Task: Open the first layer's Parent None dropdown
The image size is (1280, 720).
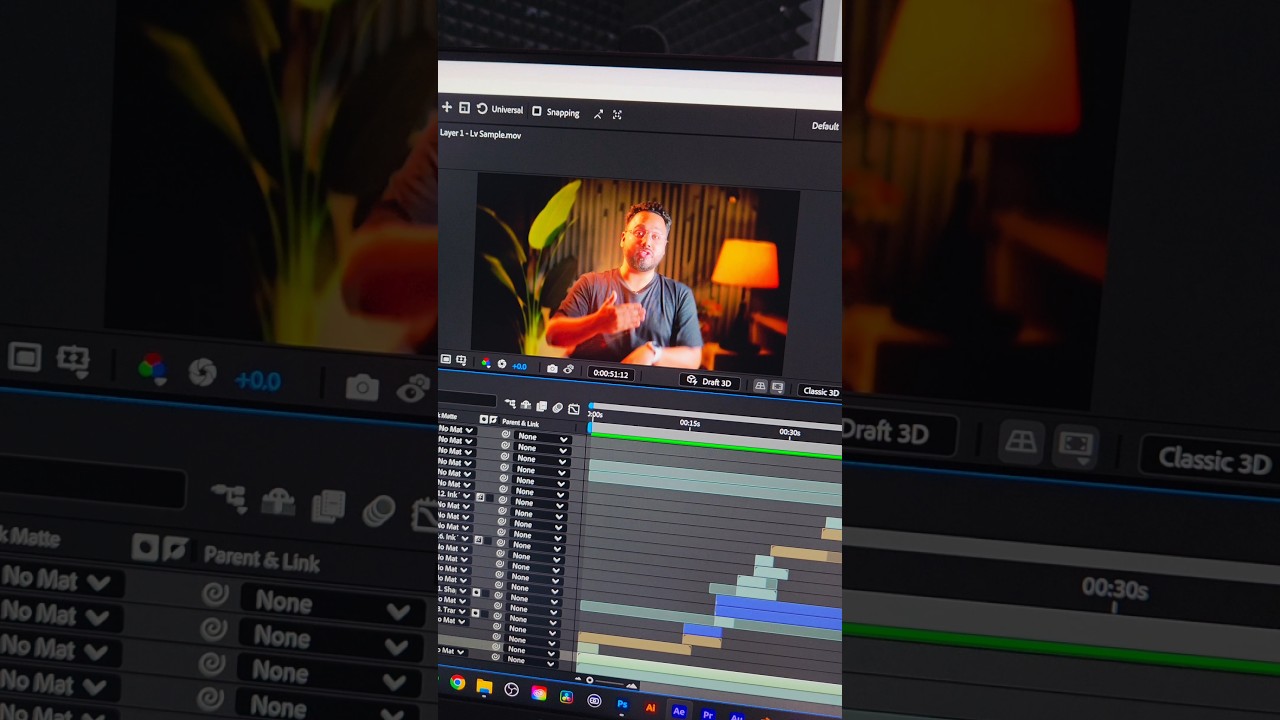Action: pos(541,438)
